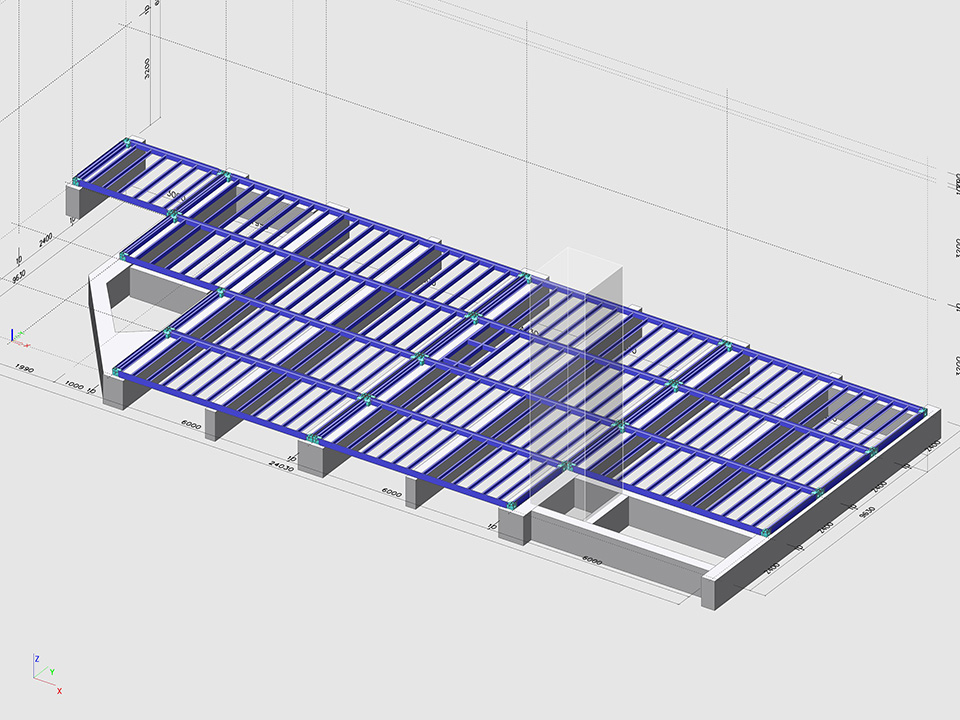Select the leftmost 6000 dimension label

[x=191, y=426]
